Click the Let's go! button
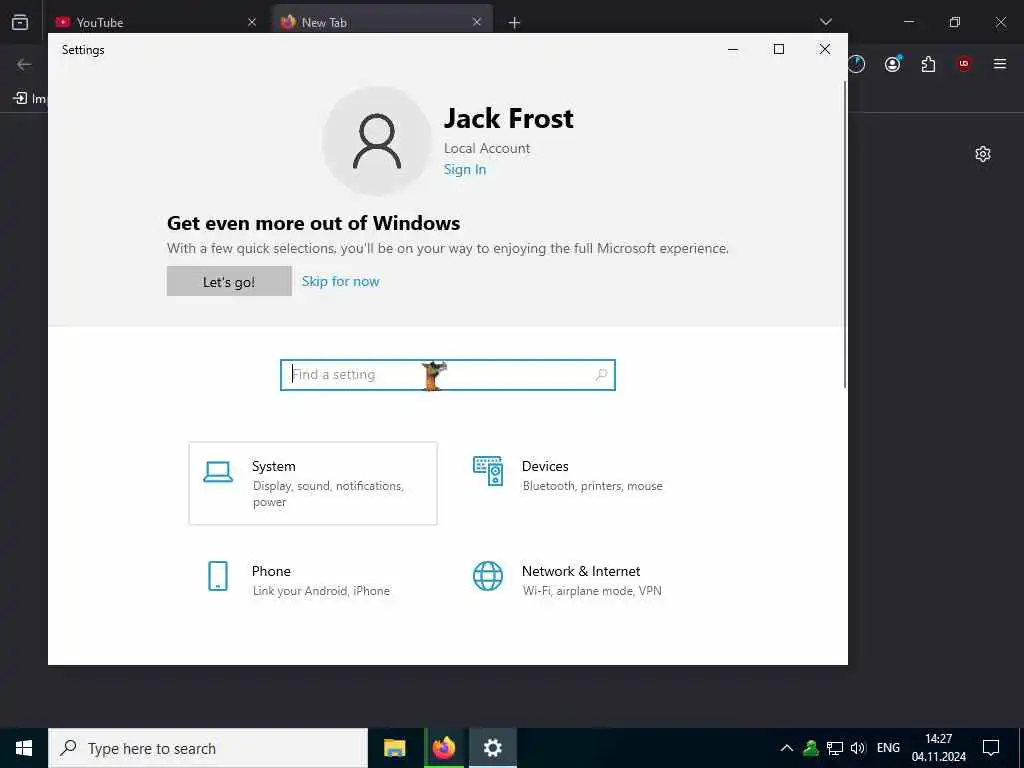 click(229, 281)
